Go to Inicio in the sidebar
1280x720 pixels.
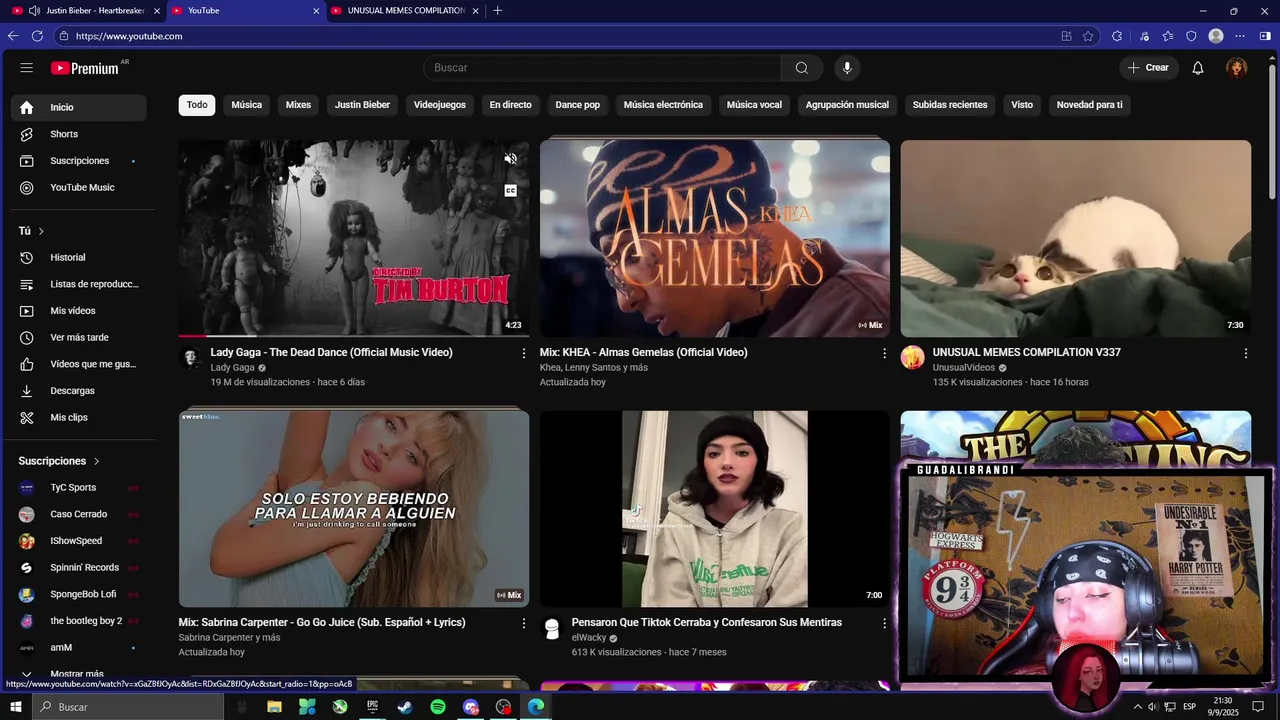pyautogui.click(x=79, y=107)
